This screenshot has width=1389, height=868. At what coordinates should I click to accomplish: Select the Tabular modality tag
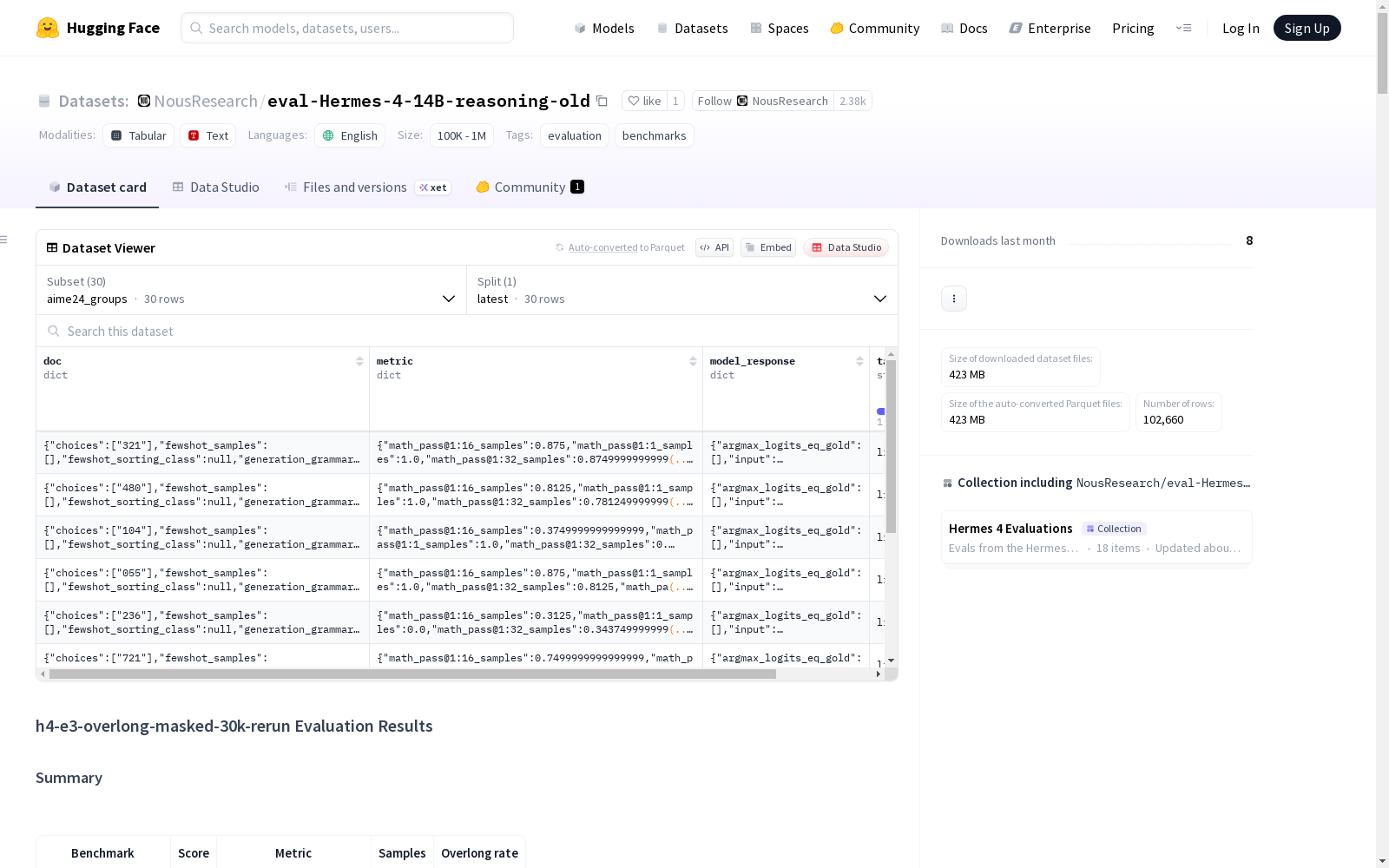139,135
